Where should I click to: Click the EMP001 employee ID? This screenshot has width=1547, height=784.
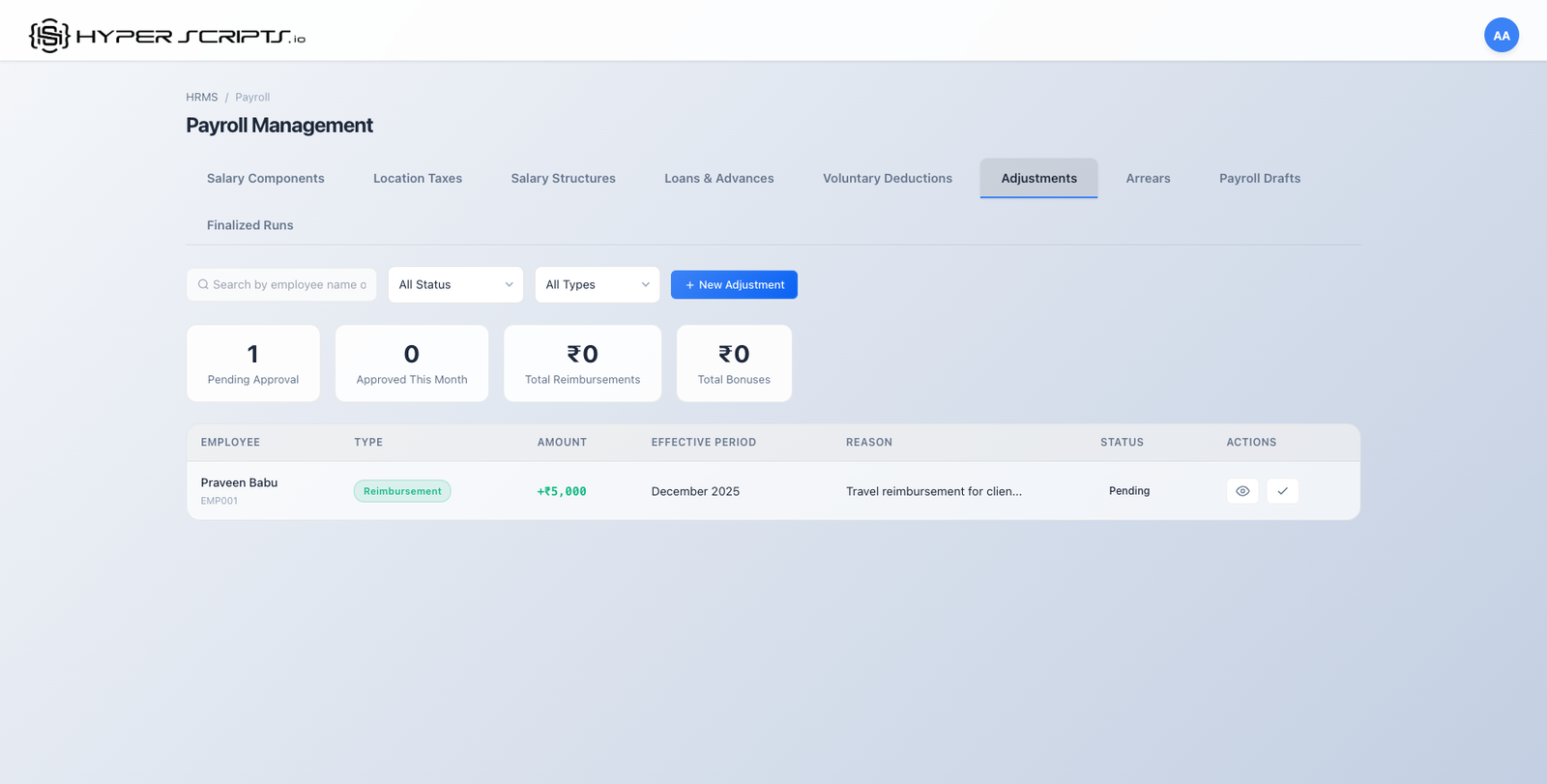point(219,501)
